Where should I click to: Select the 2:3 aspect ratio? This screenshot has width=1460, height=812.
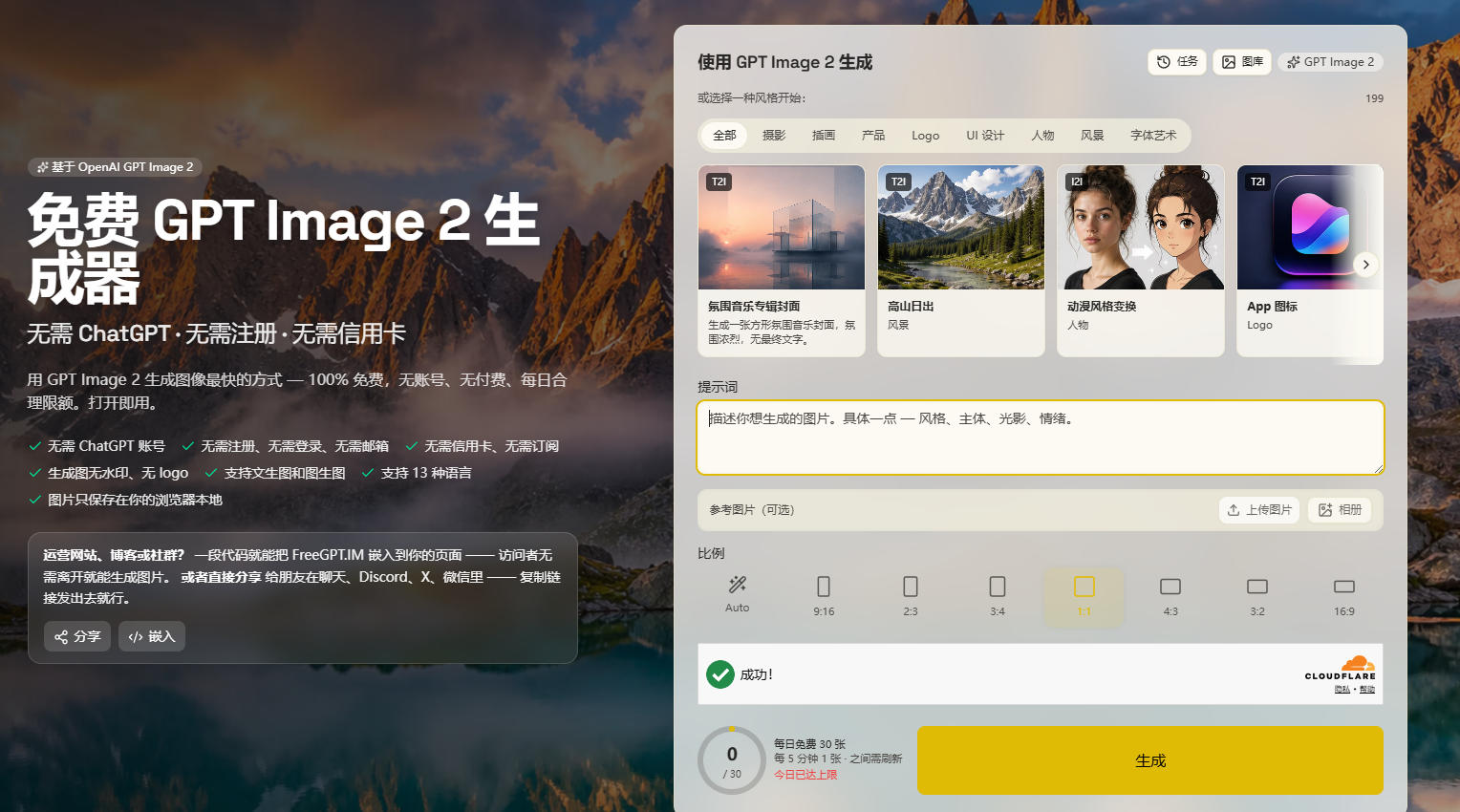coord(911,596)
